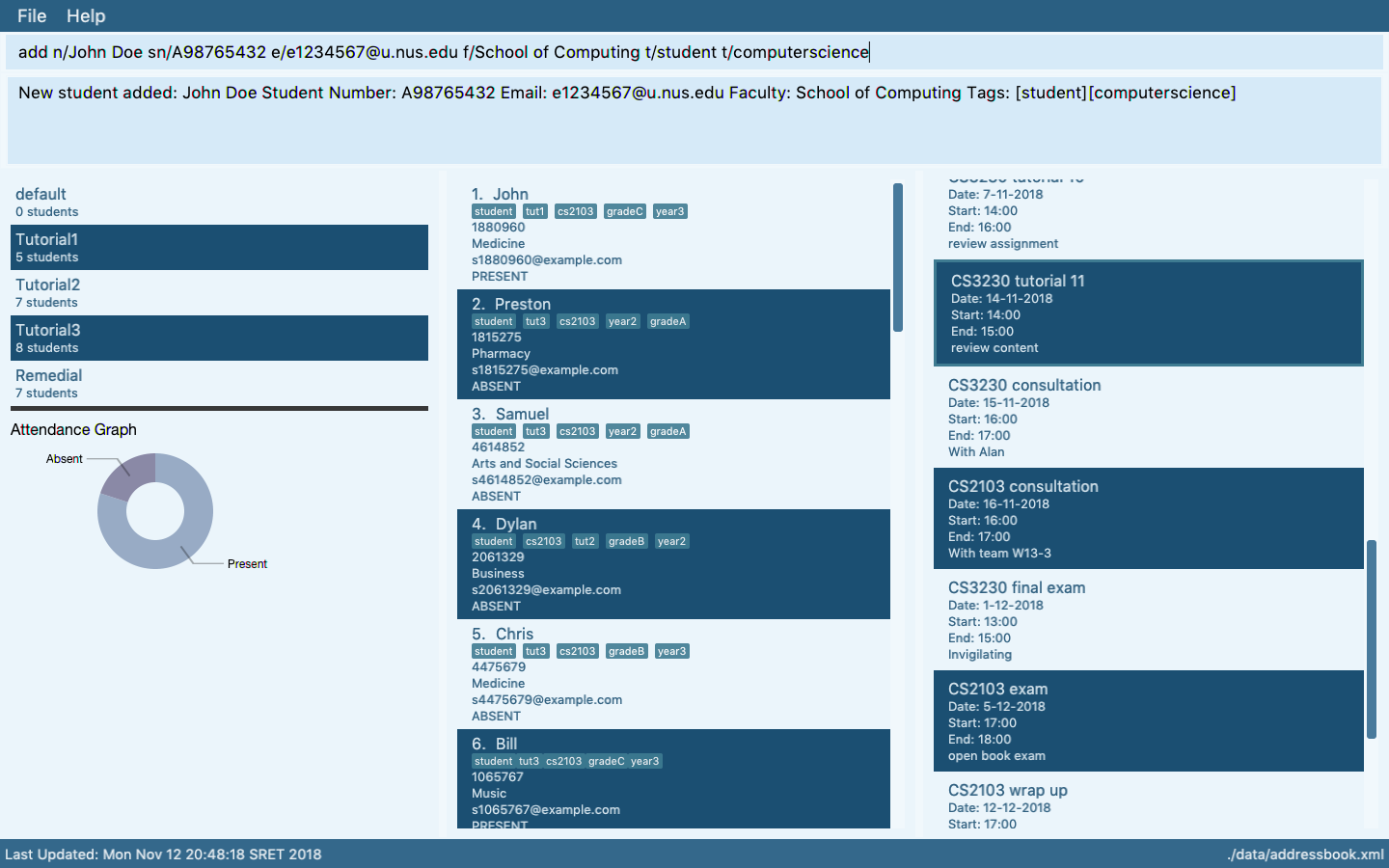
Task: Select the Tutorial3 group
Action: (x=219, y=339)
